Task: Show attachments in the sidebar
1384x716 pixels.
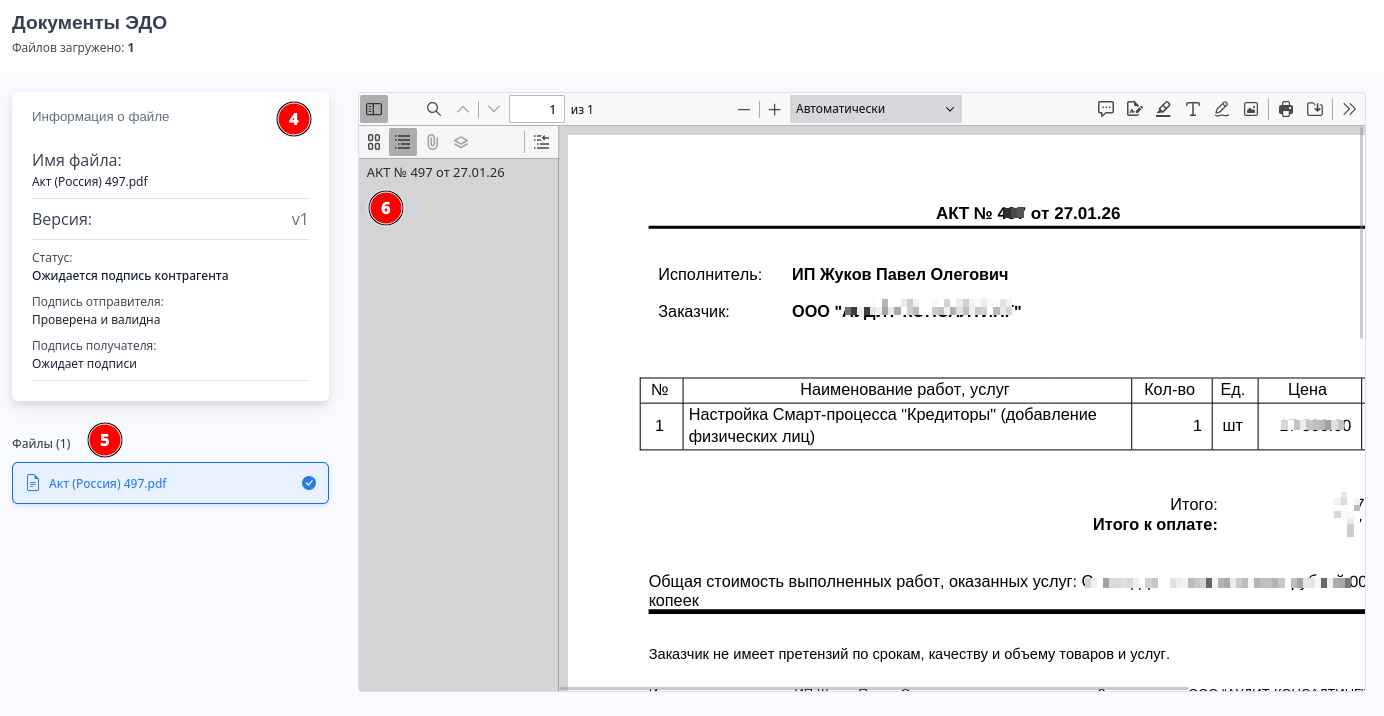Action: pyautogui.click(x=432, y=142)
